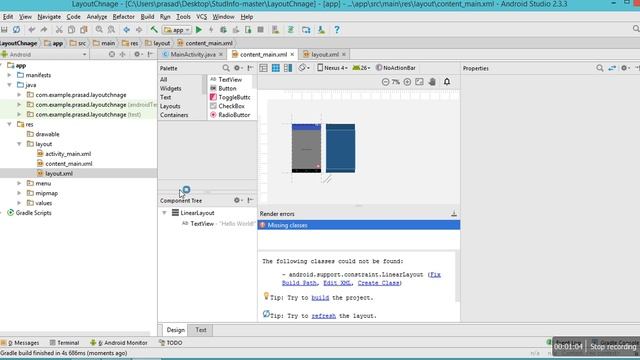Screen dimensions: 640x360
Task: Select the RadioButton palette widget
Action: pos(230,115)
